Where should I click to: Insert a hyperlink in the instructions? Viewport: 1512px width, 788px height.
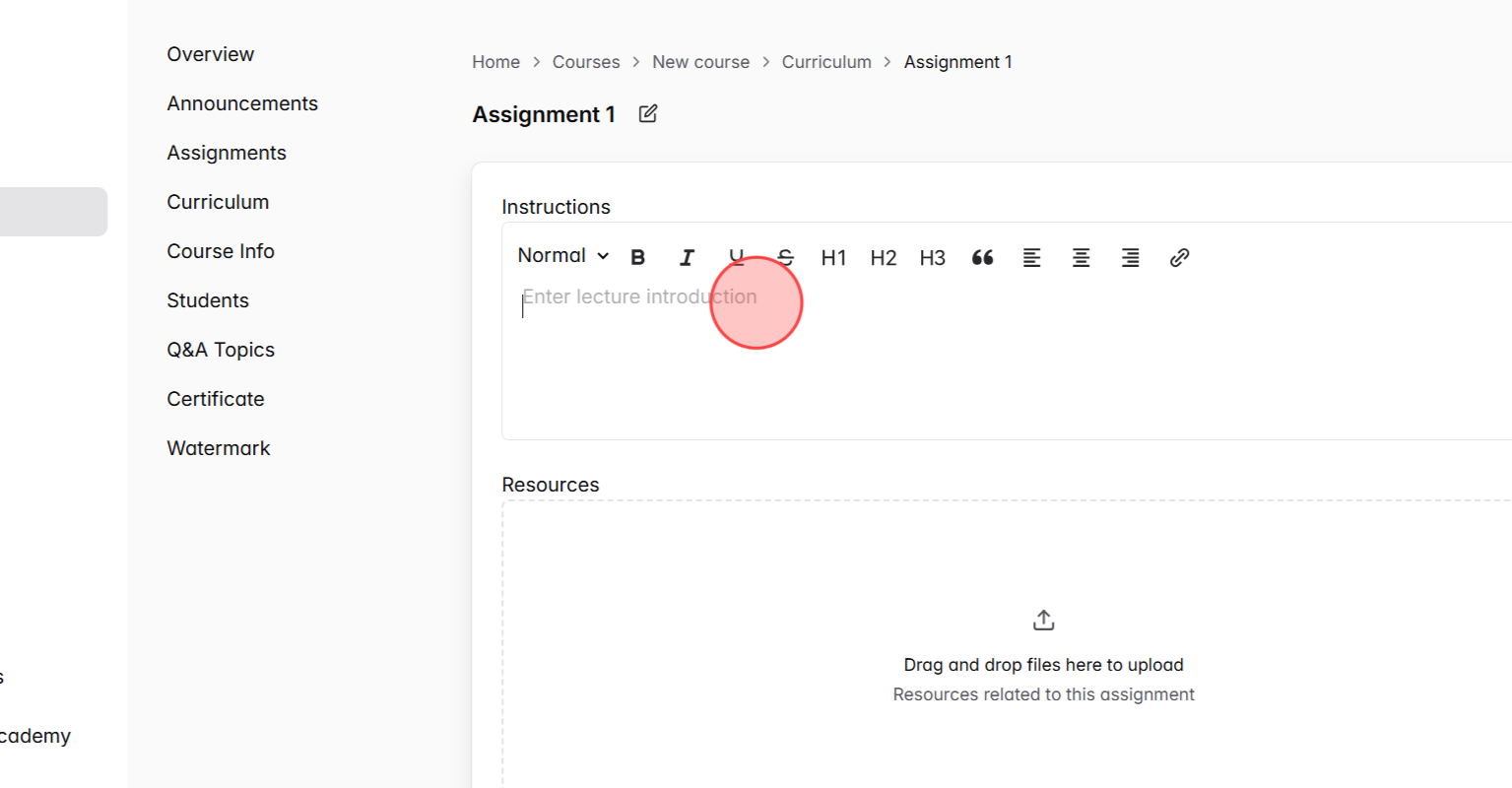tap(1179, 257)
